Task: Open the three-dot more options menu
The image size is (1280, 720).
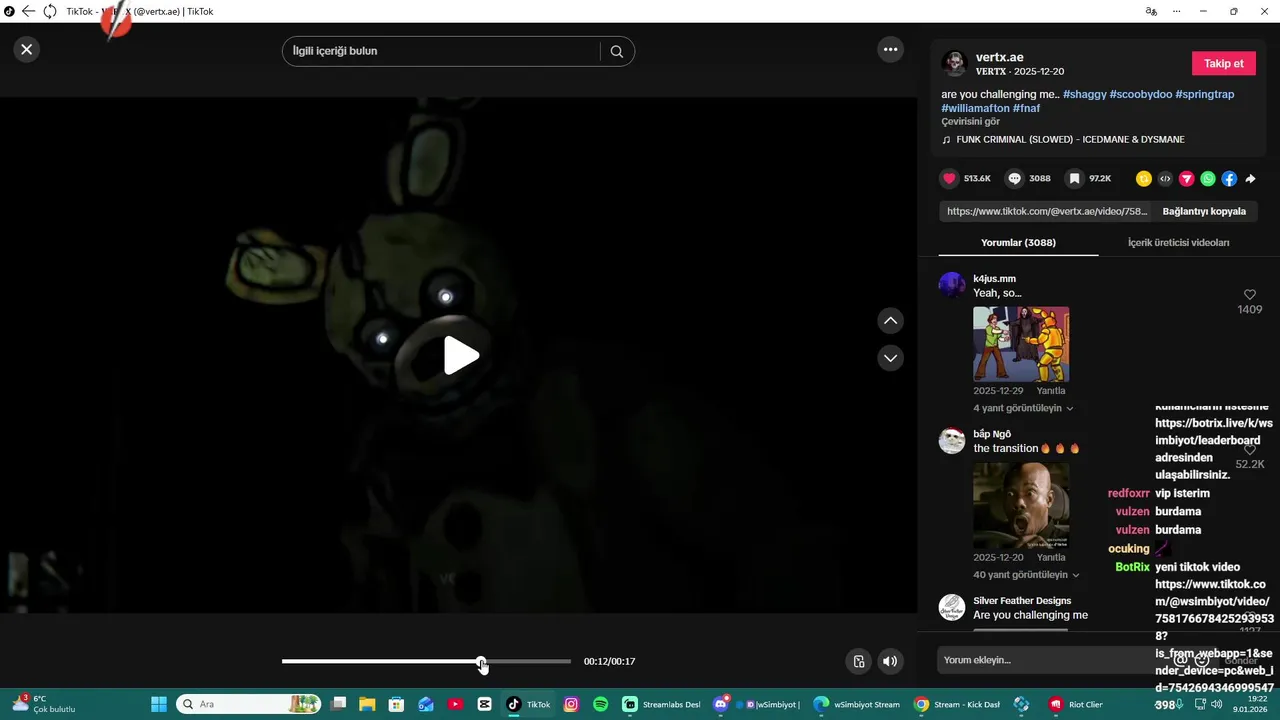Action: [890, 49]
